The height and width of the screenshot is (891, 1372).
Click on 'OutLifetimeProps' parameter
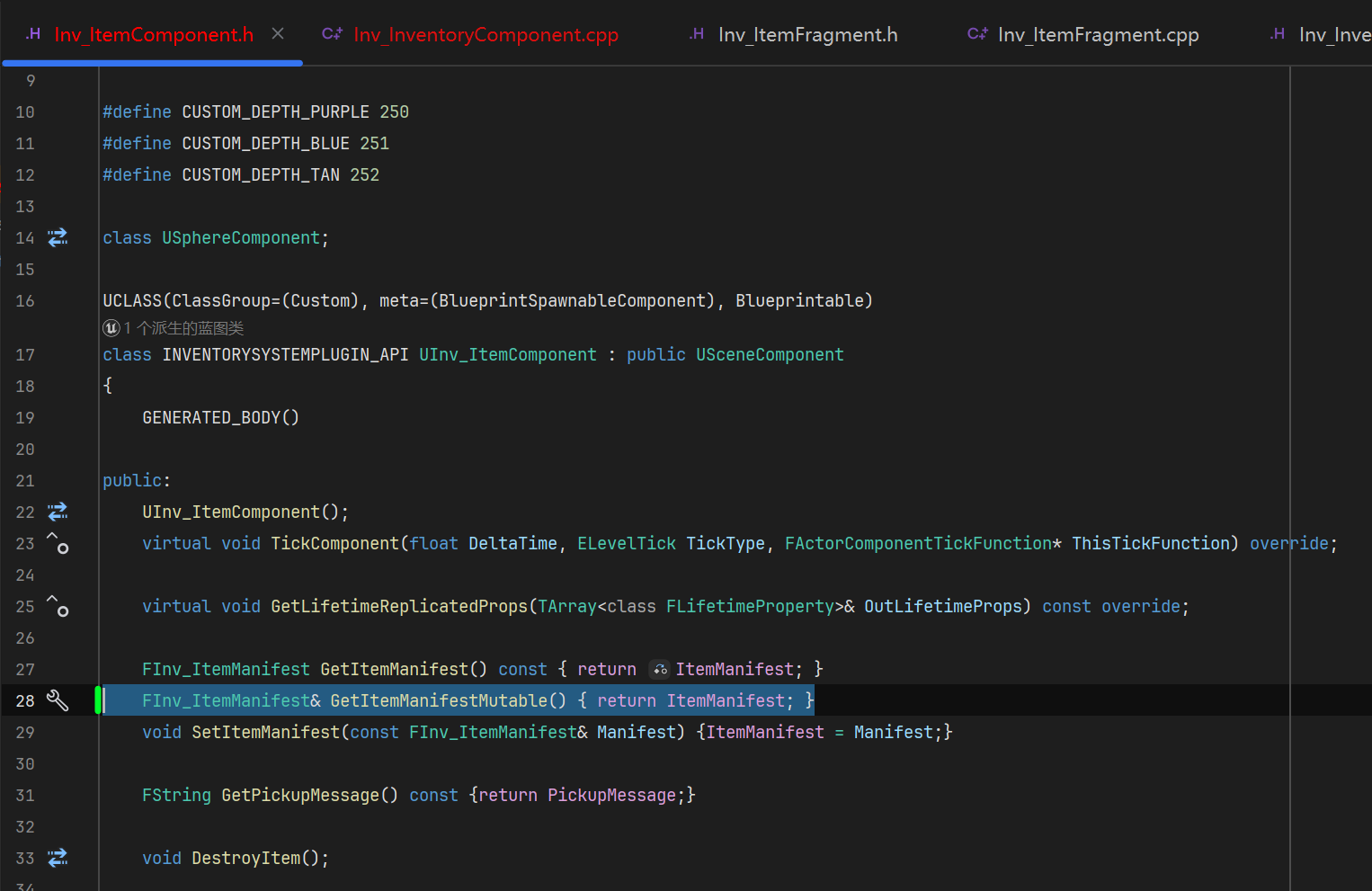[943, 606]
